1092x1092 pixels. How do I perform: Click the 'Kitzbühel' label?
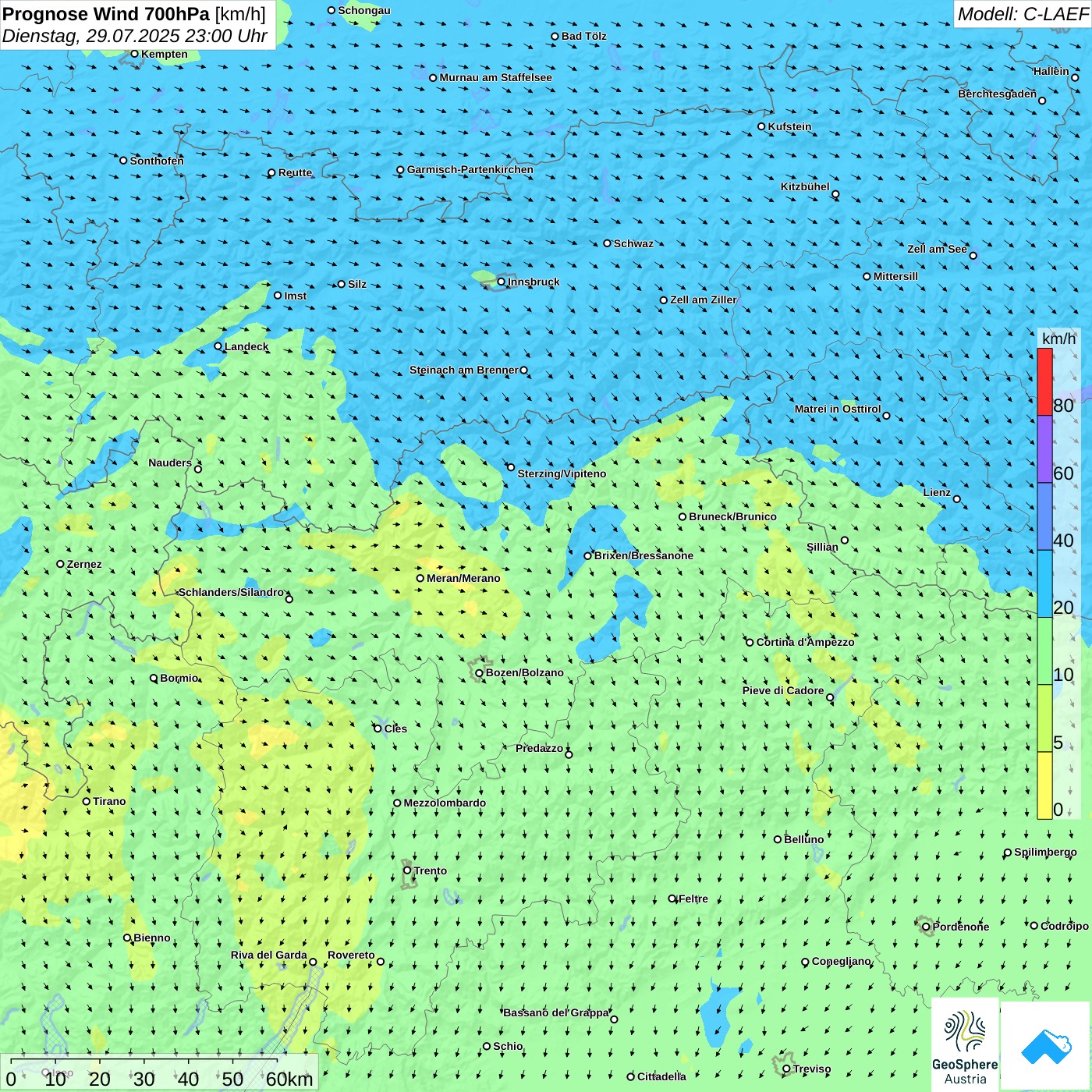805,186
